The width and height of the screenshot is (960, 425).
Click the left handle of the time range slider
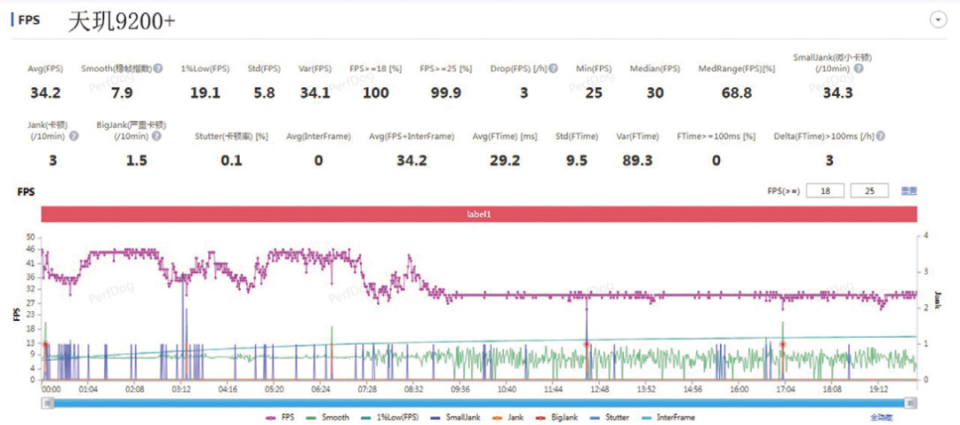[x=48, y=402]
